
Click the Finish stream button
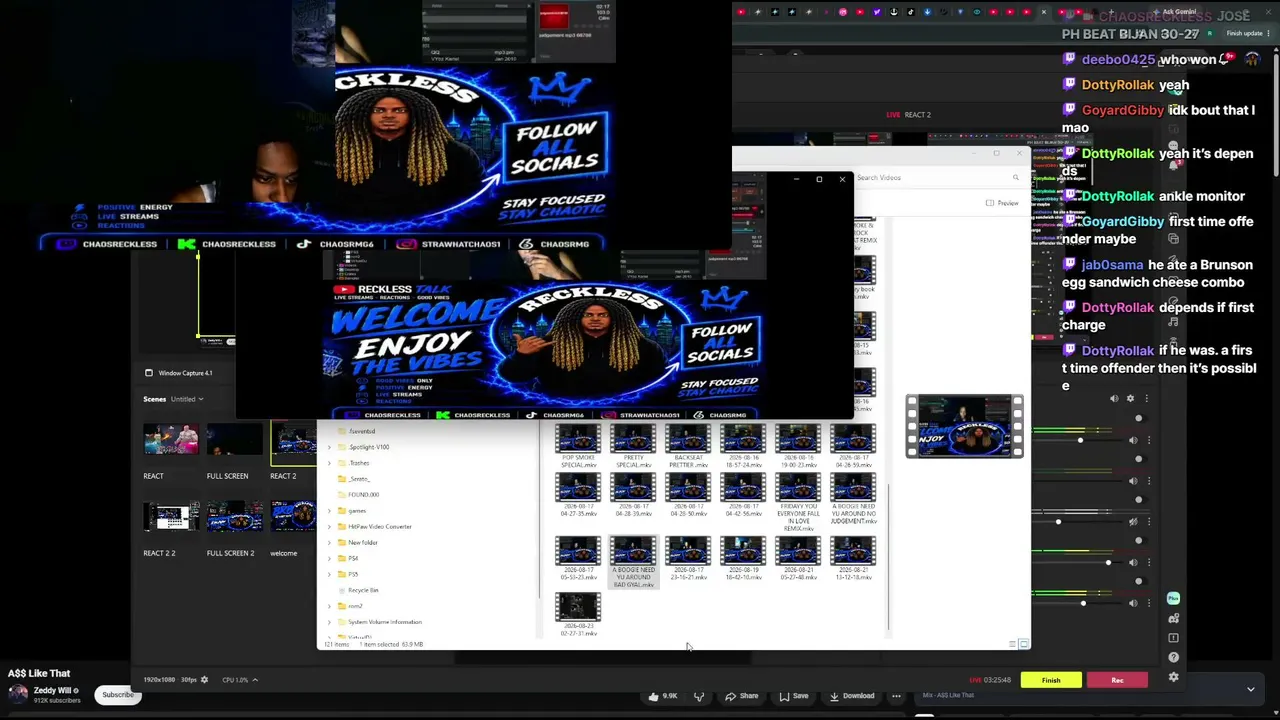click(1051, 680)
